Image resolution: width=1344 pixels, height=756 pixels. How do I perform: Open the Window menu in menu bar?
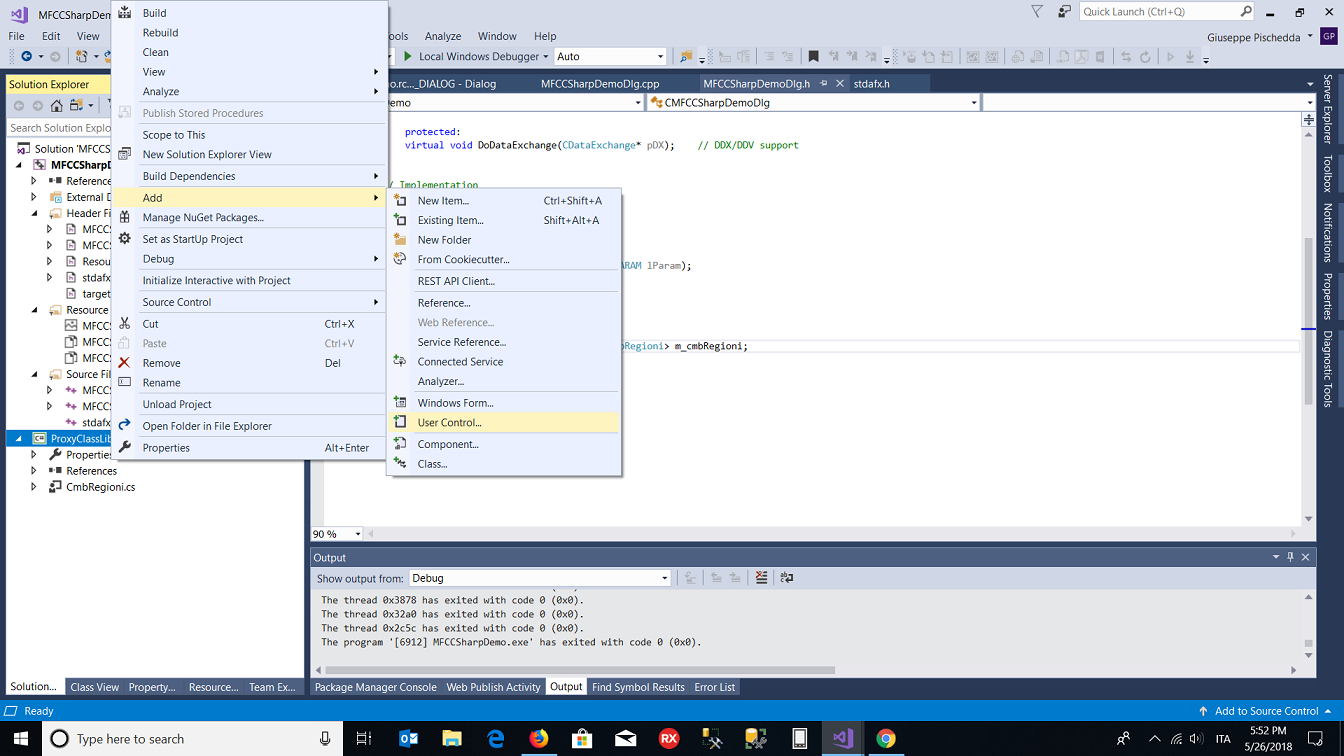(497, 36)
